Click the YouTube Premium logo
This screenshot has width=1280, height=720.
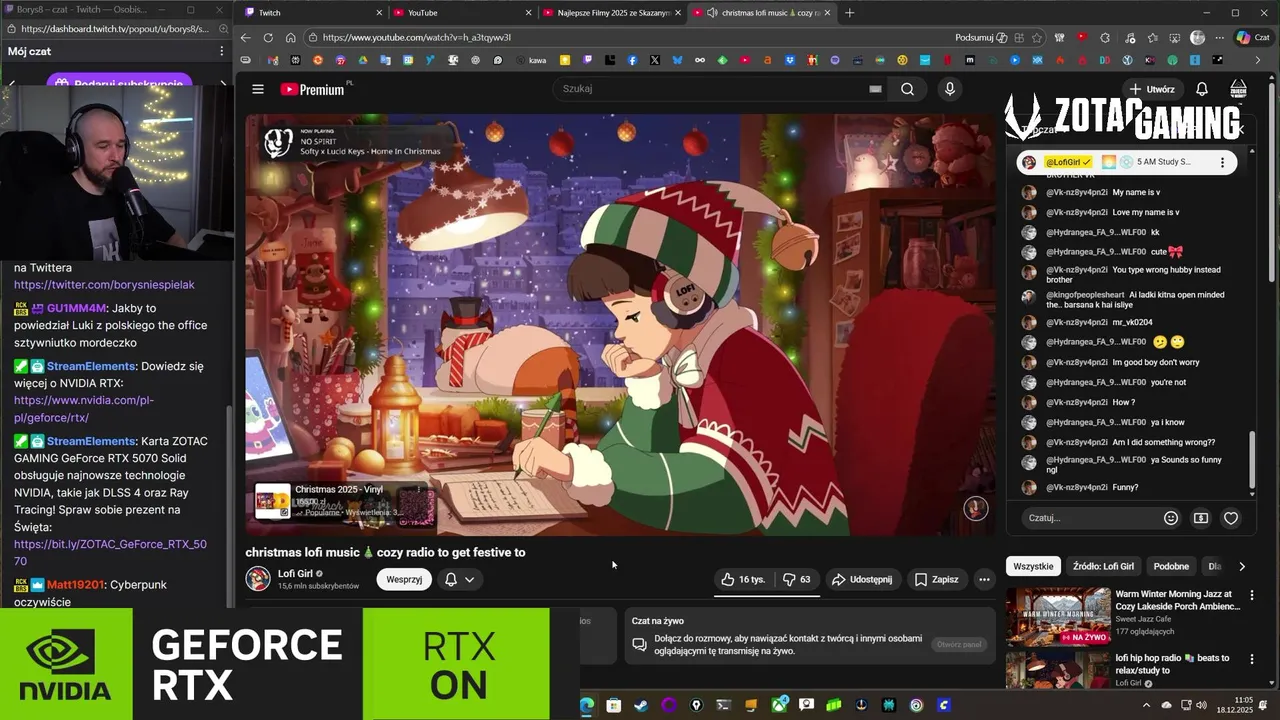pos(313,89)
